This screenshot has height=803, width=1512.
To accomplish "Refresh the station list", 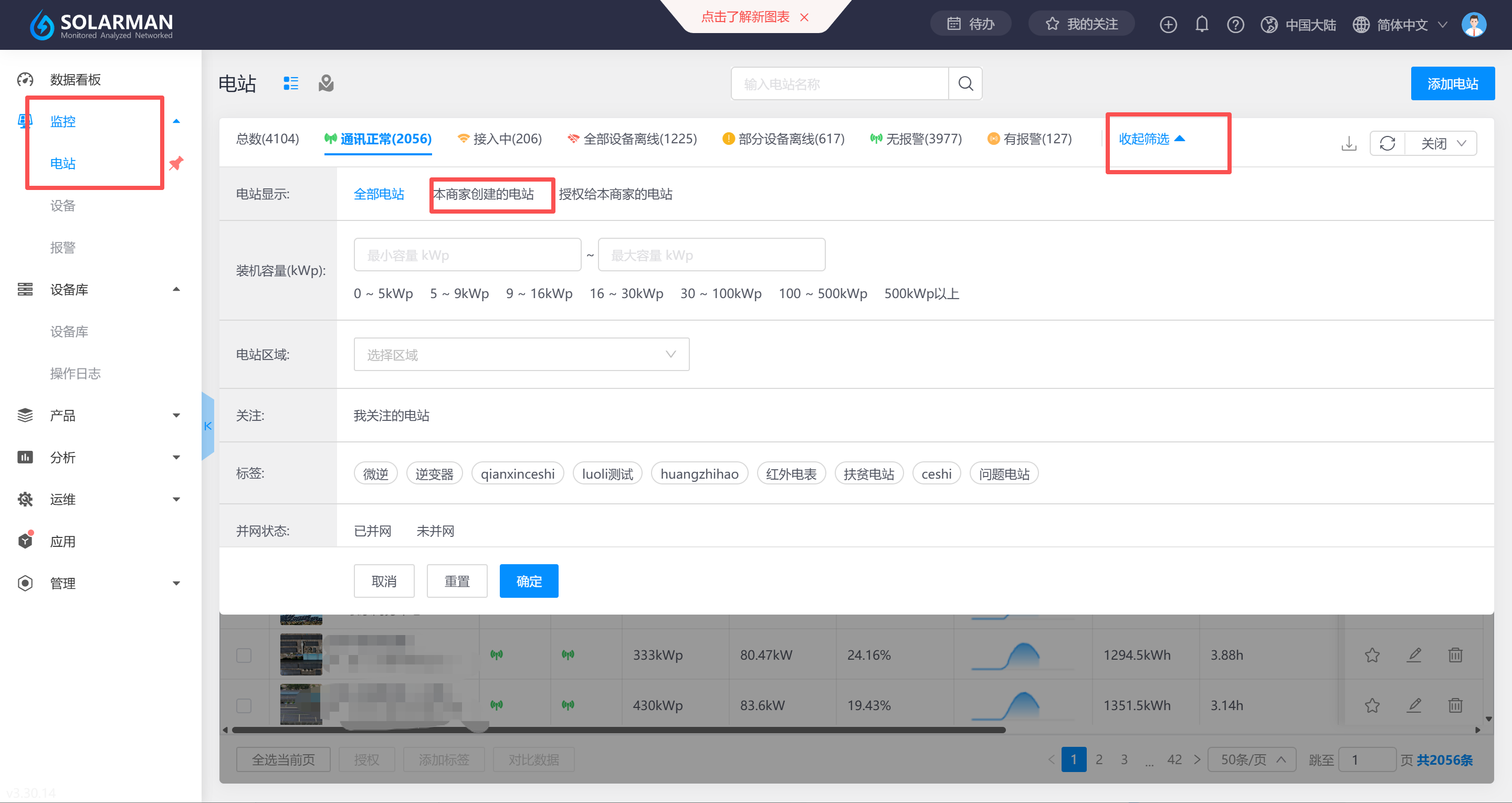I will pos(1387,143).
